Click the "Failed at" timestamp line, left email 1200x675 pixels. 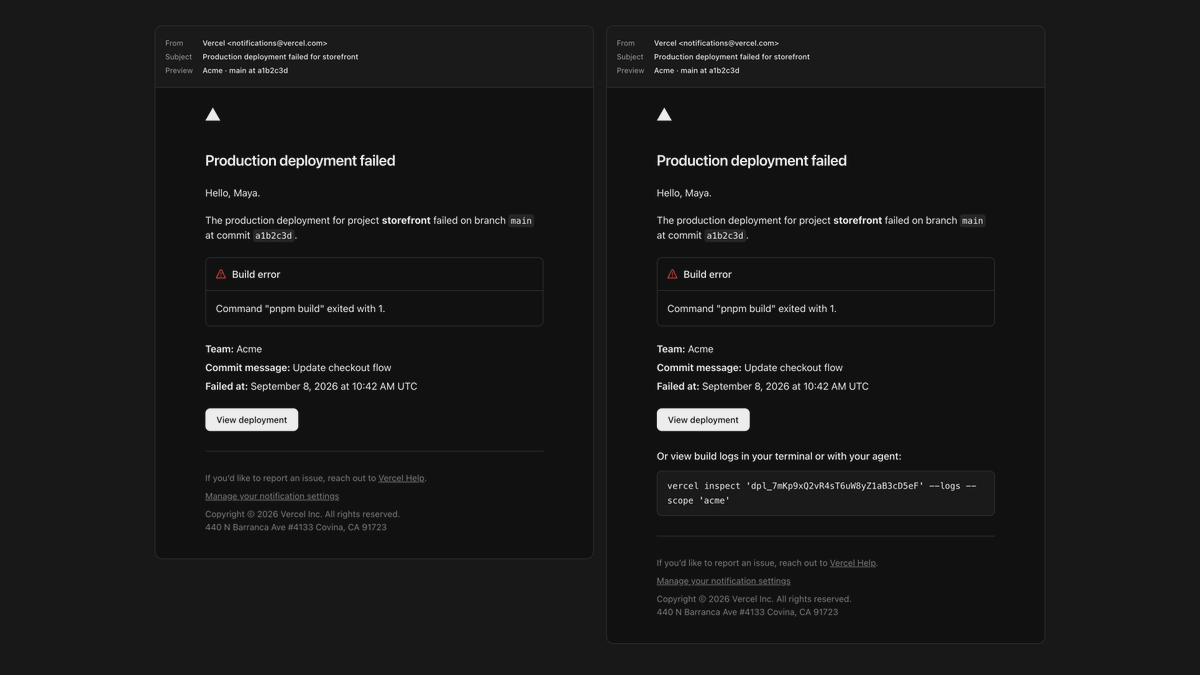click(311, 386)
